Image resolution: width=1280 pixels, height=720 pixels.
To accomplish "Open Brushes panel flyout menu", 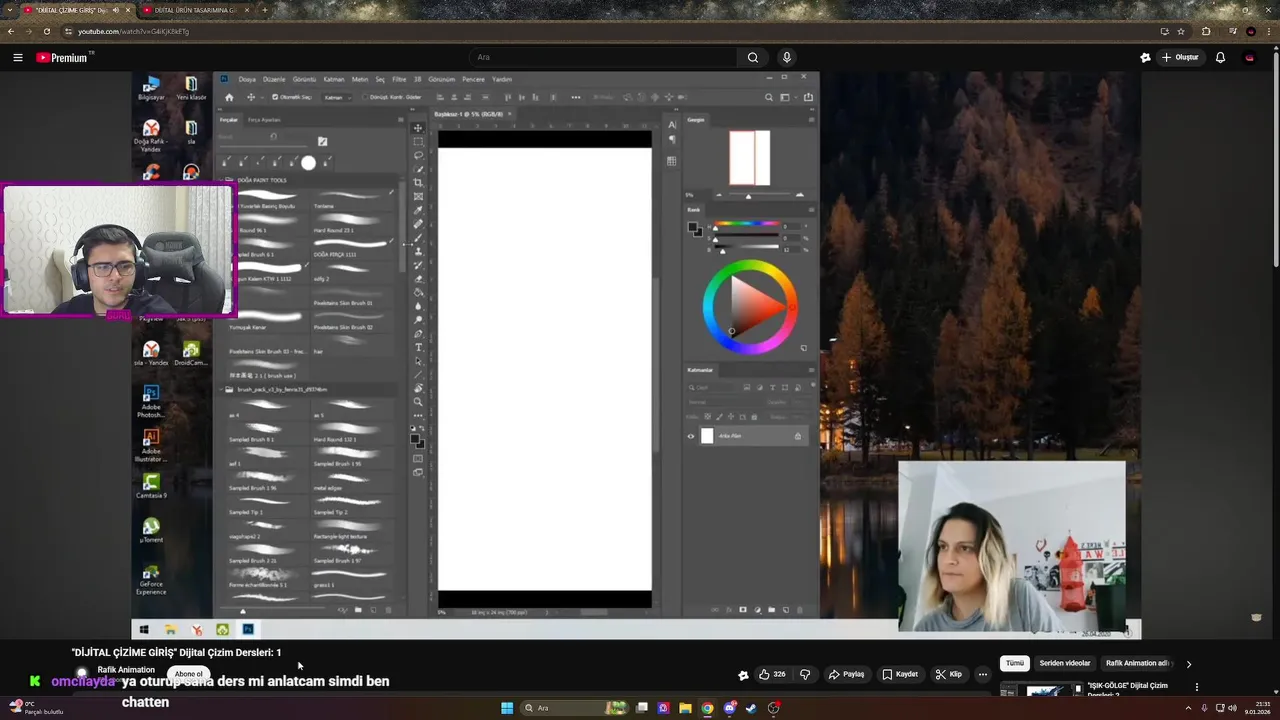I will tap(401, 120).
